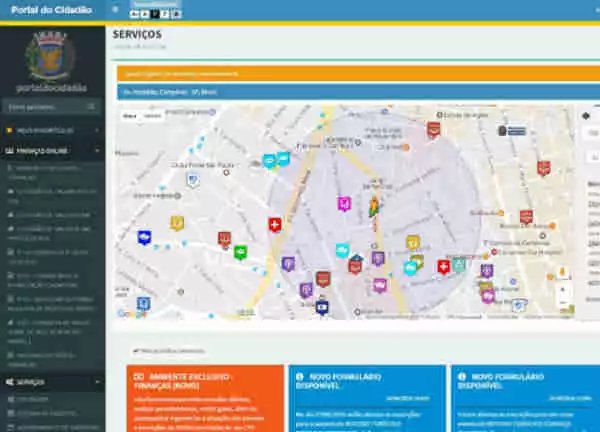Click the black high-contrast accessibility button

[x=155, y=14]
